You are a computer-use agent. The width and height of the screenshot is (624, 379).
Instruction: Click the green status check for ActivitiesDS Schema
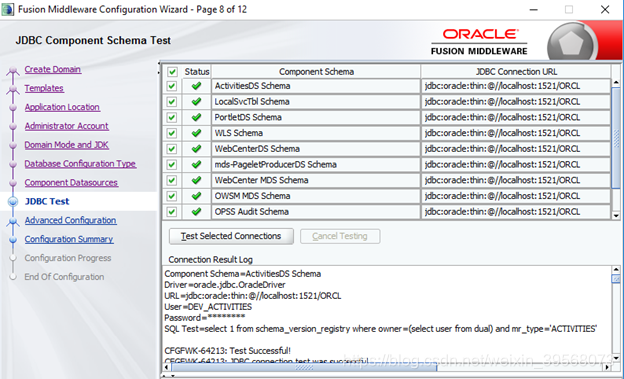196,86
